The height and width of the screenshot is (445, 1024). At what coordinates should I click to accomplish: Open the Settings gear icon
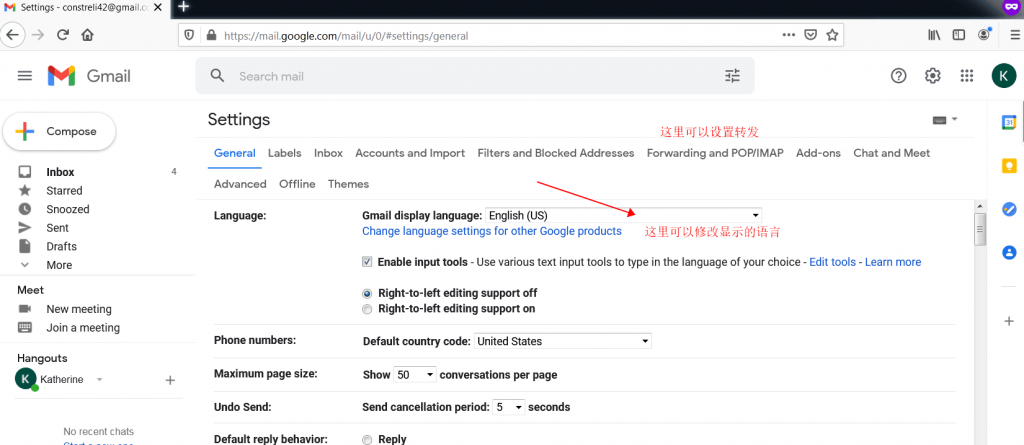pos(933,76)
